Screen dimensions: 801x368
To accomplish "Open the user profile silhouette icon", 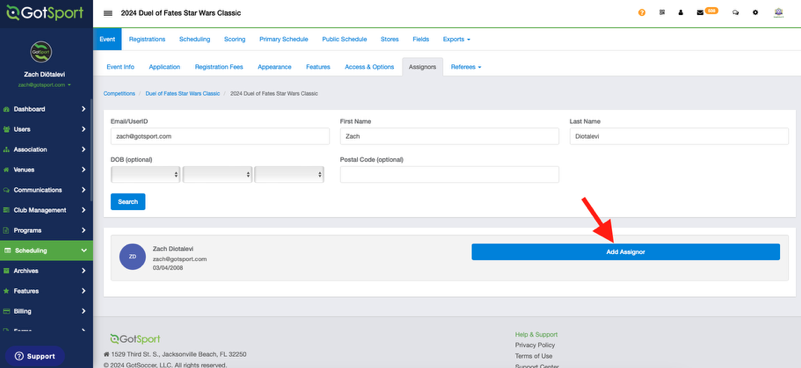I will 680,12.
